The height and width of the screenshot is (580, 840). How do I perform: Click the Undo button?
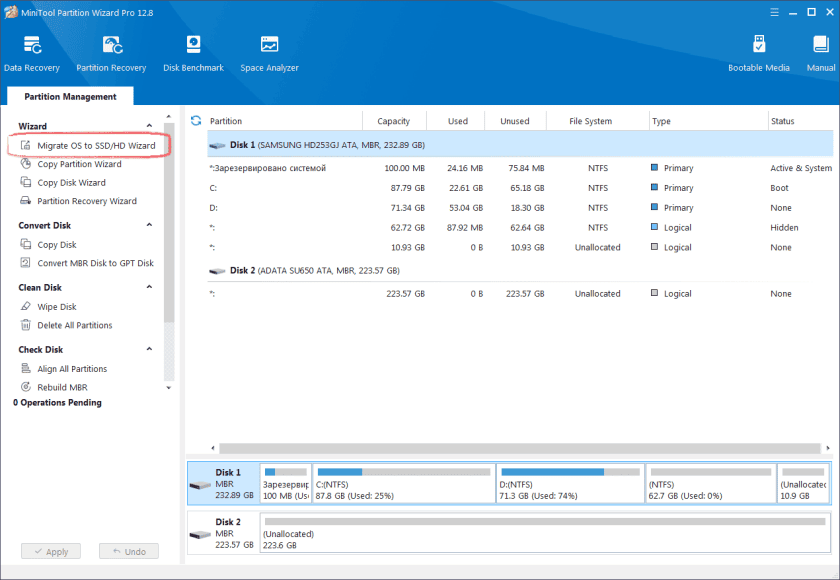point(128,551)
